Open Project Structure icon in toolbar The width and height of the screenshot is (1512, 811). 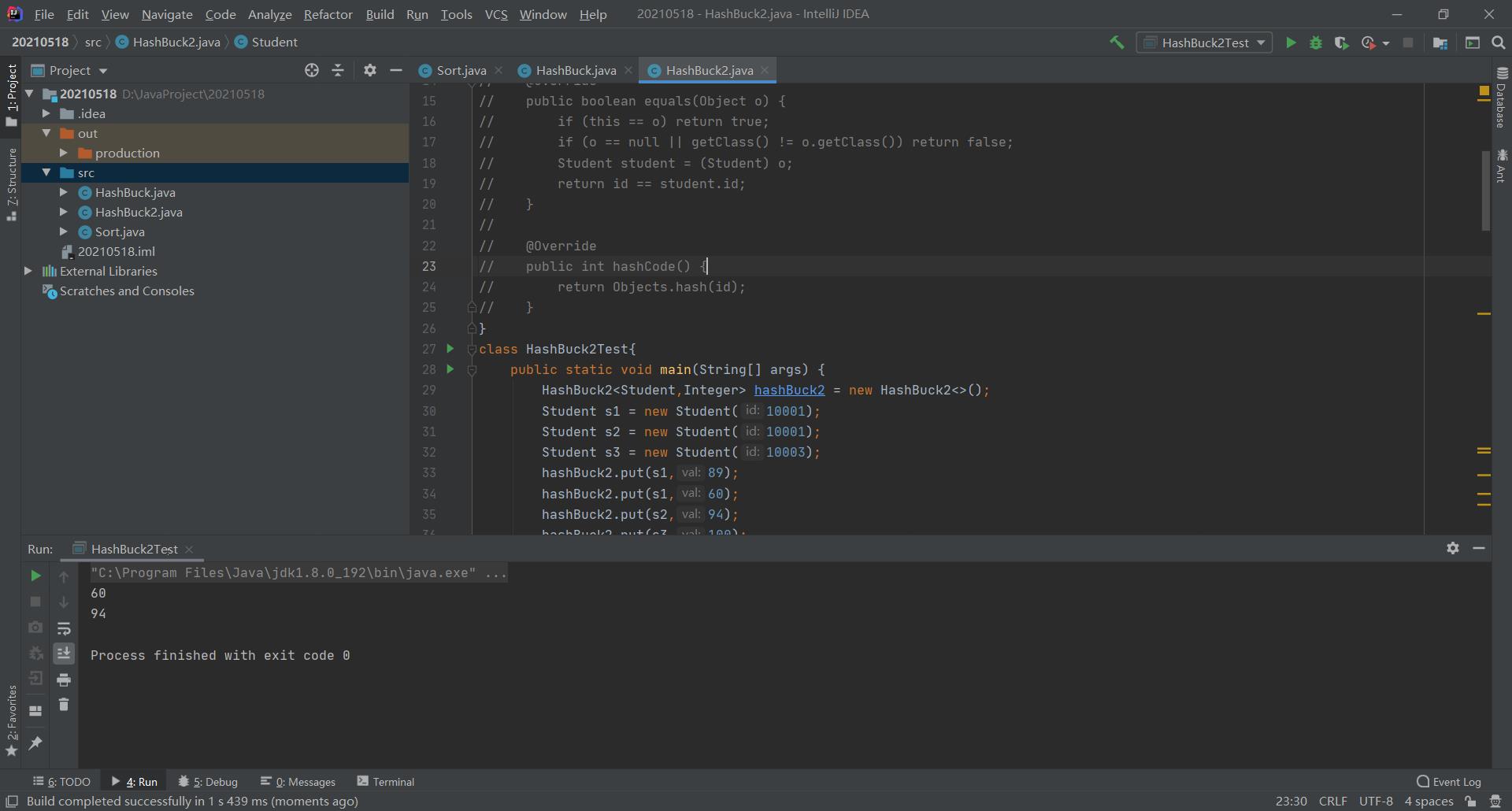(x=1440, y=43)
